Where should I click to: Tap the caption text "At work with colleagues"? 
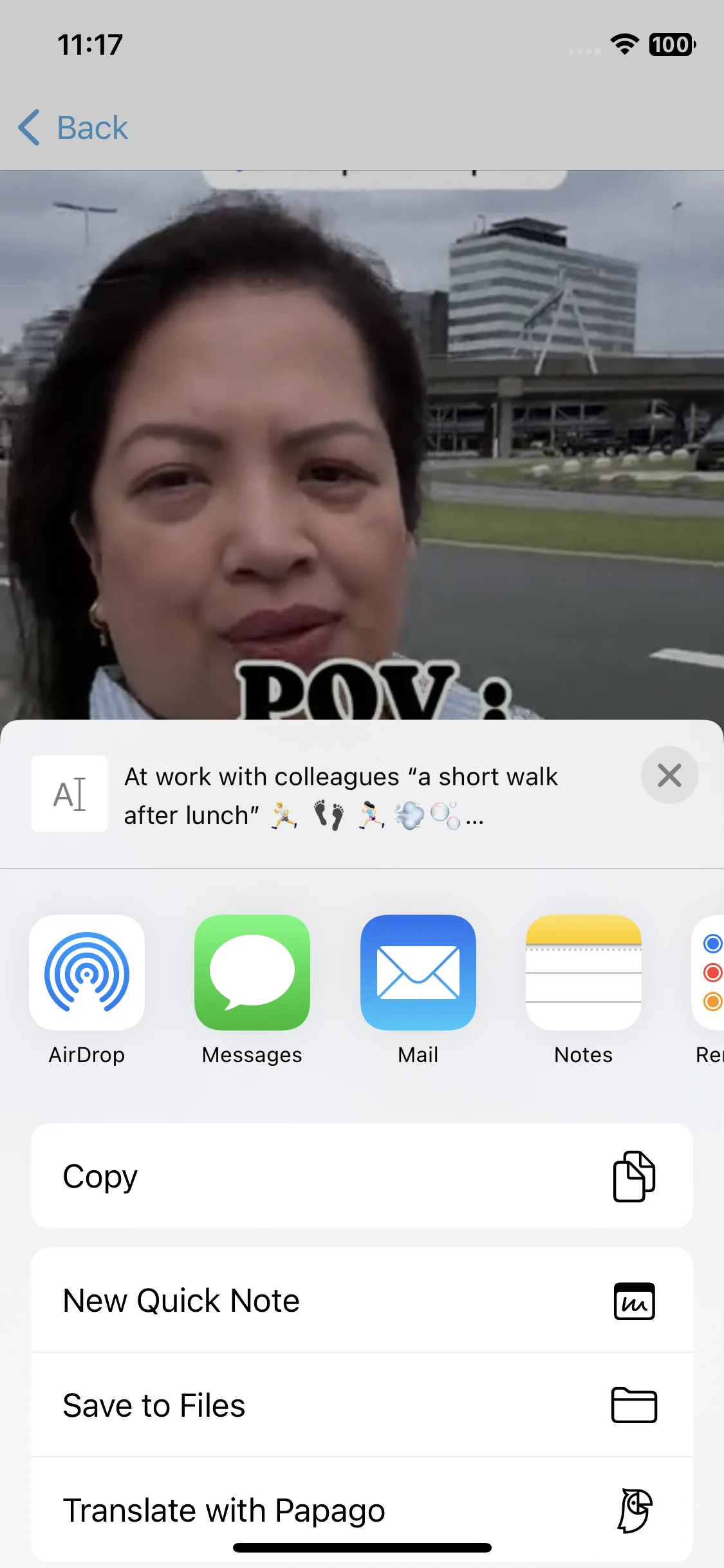point(262,777)
